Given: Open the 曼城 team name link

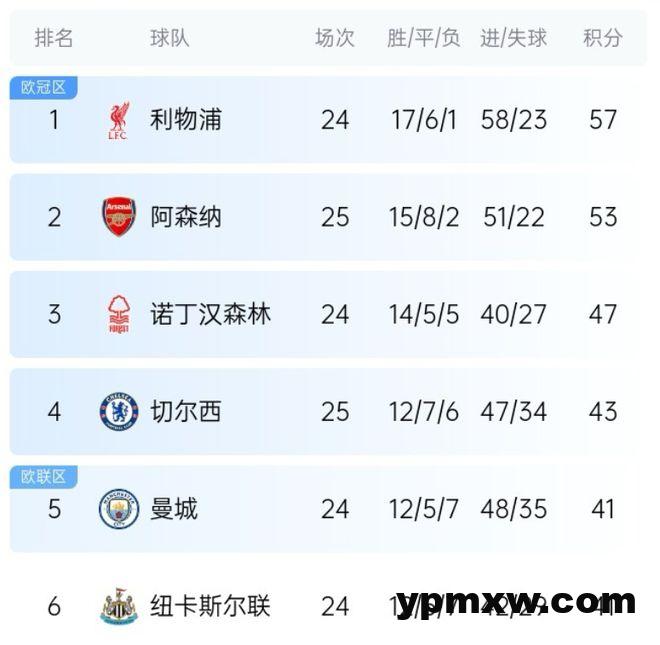Looking at the screenshot, I should coord(174,509).
